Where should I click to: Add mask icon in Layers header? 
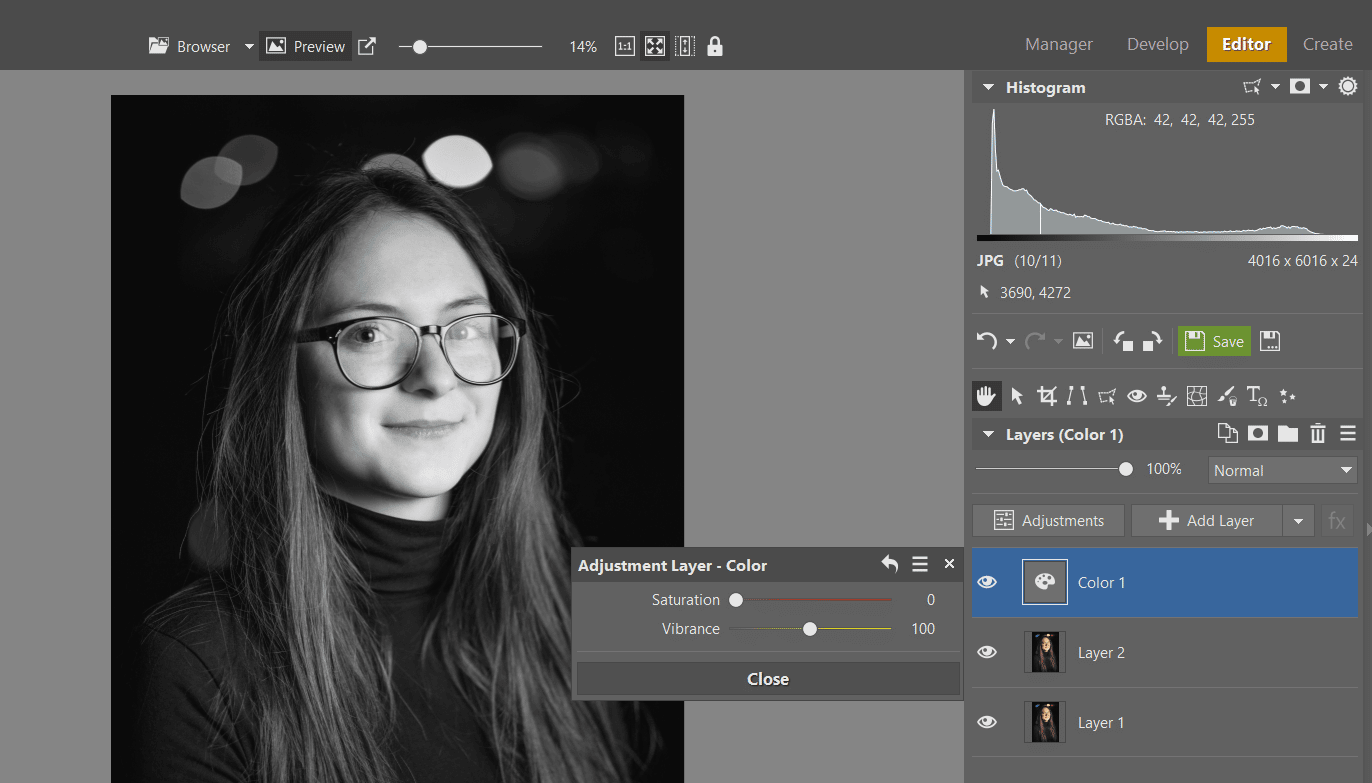point(1258,433)
